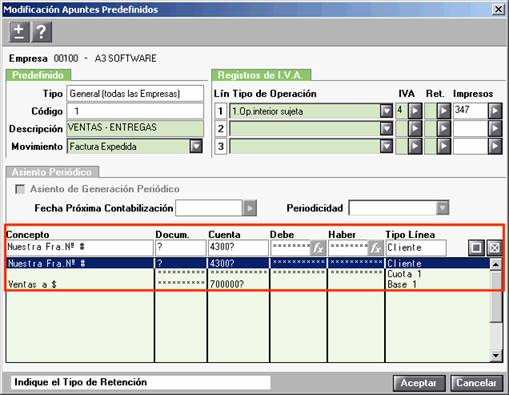
Task: Click scroll down arrow in entries list
Action: [496, 356]
